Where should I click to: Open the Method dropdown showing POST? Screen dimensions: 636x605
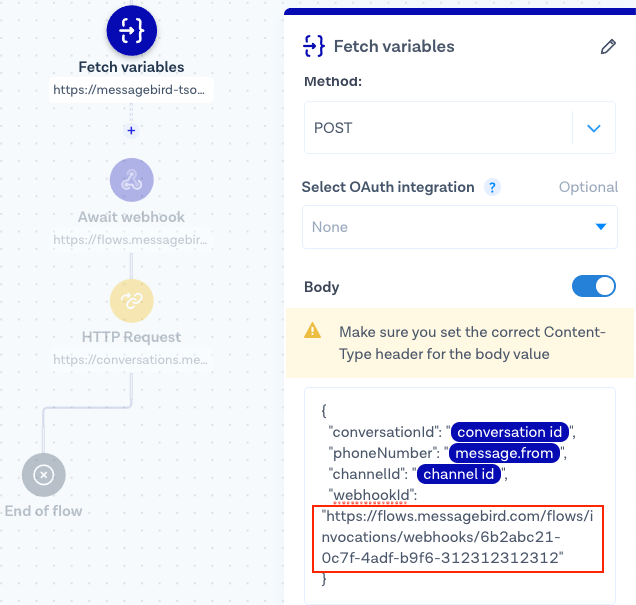[440, 128]
